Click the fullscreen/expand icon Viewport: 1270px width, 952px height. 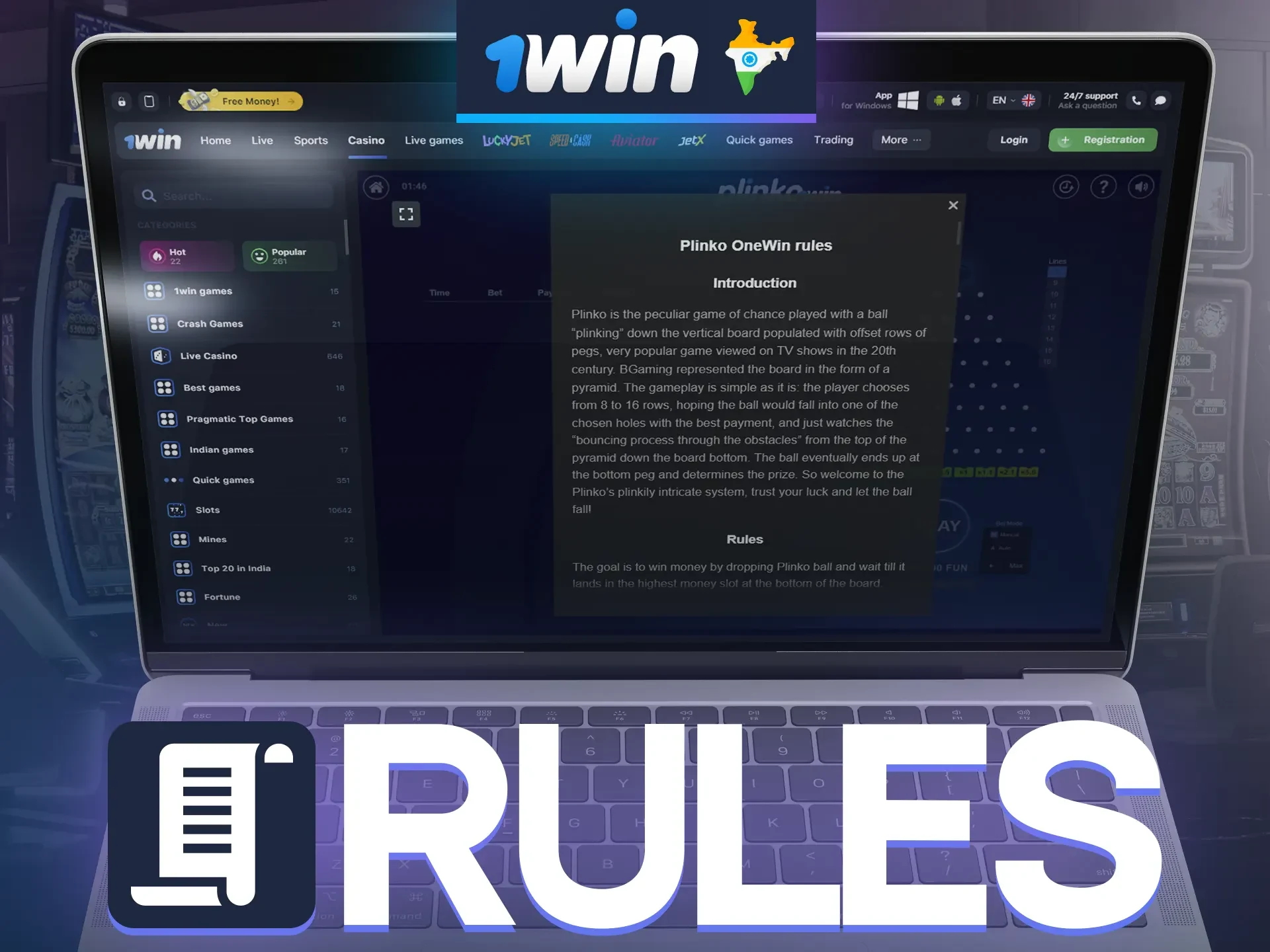point(406,213)
